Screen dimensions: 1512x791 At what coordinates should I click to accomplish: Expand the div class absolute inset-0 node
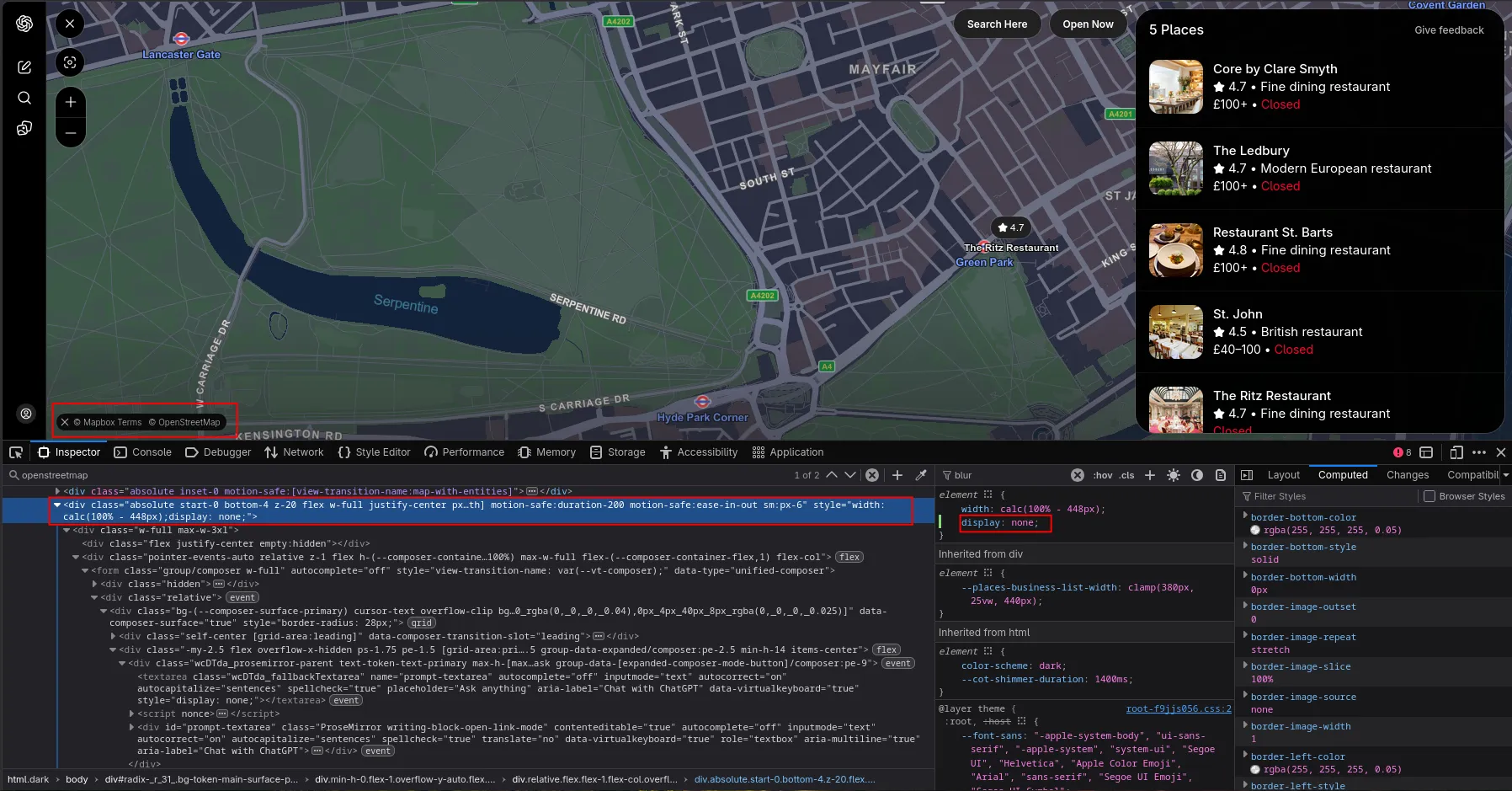point(57,491)
